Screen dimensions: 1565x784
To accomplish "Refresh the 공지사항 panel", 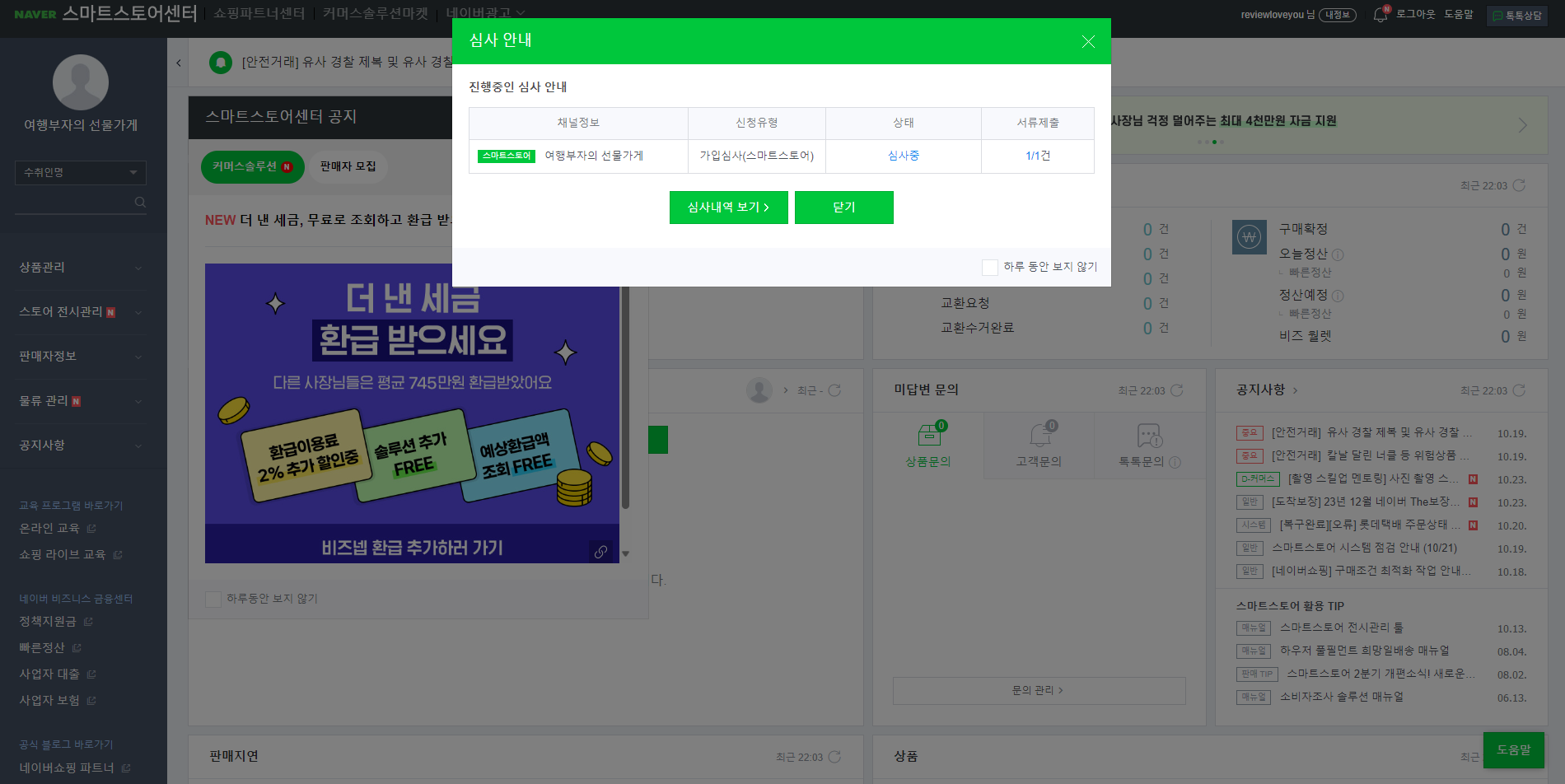I will click(1519, 390).
